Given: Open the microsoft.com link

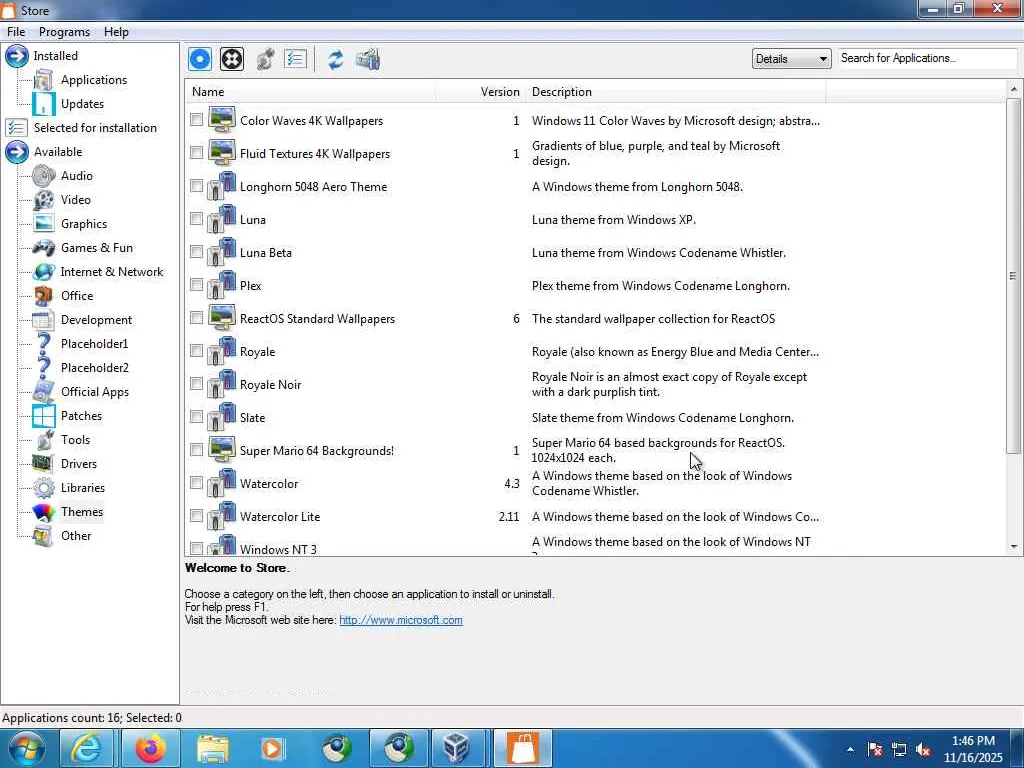Looking at the screenshot, I should (x=401, y=620).
